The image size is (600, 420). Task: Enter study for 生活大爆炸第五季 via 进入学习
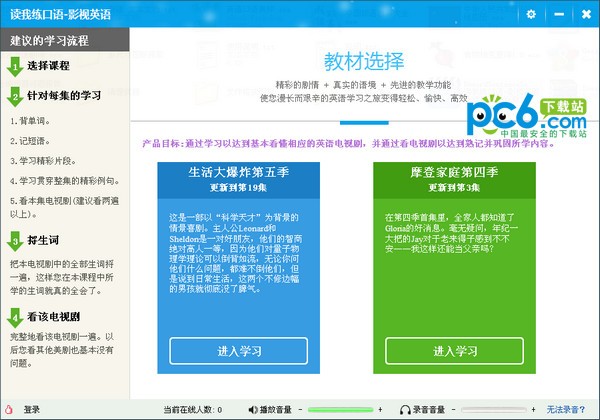[x=238, y=351]
